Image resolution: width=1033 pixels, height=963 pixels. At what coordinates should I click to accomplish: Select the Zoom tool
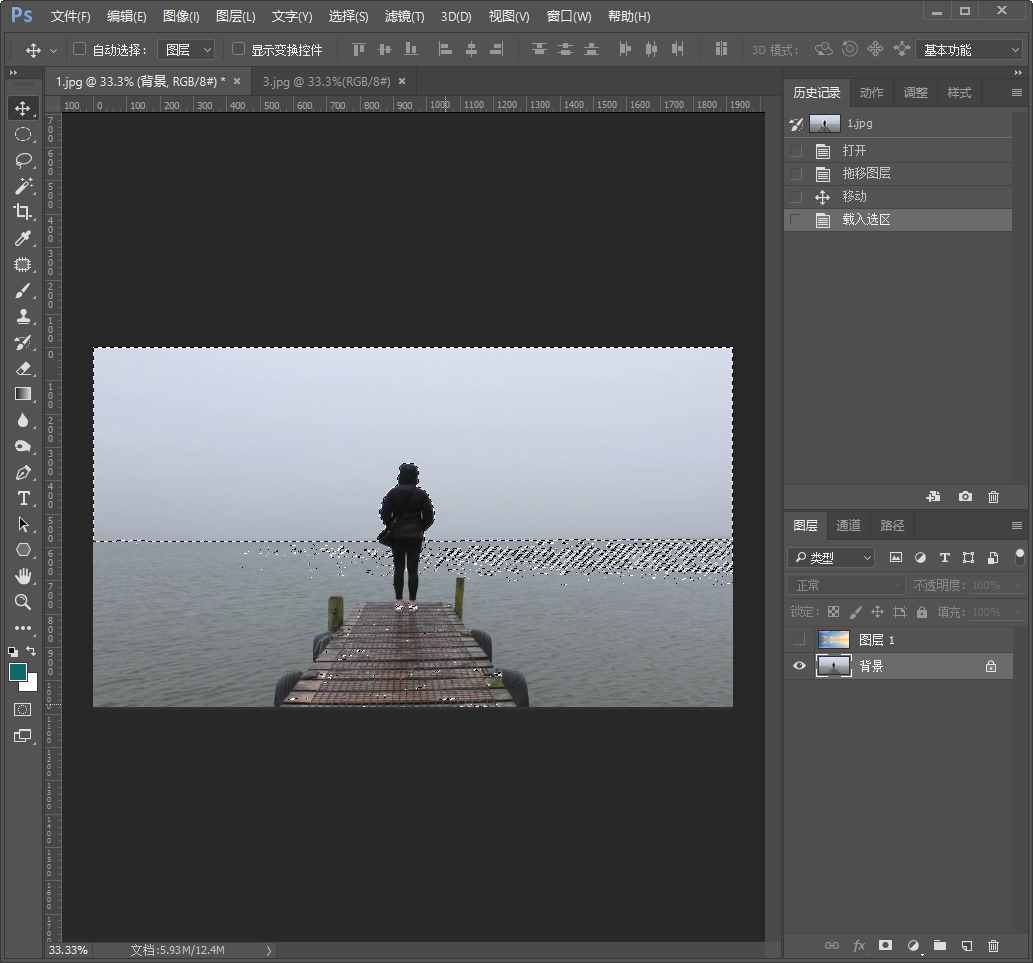pos(23,602)
